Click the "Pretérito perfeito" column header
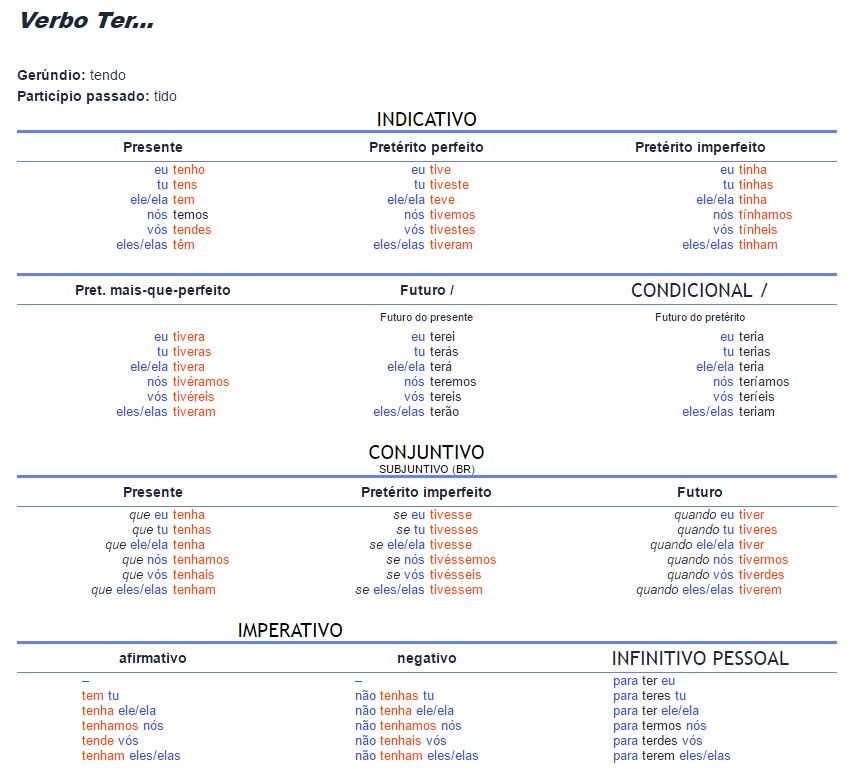 click(x=426, y=147)
